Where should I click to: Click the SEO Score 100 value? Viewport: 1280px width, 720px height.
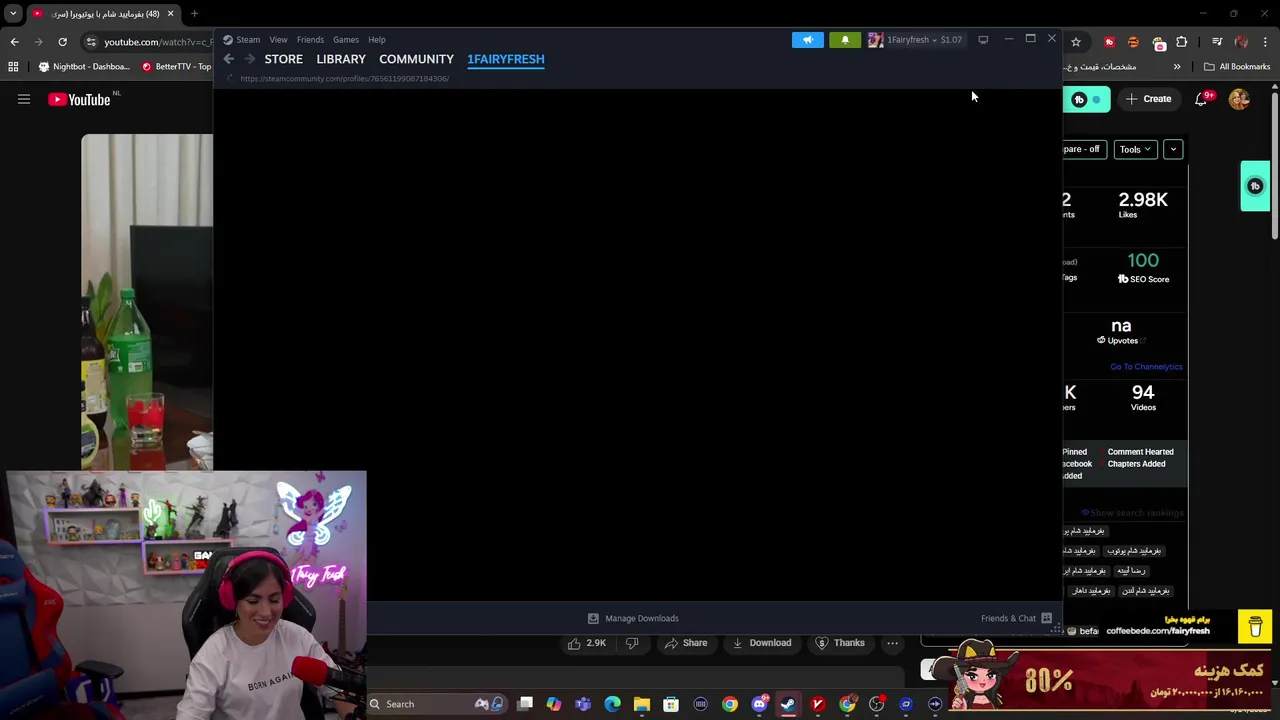pos(1143,261)
